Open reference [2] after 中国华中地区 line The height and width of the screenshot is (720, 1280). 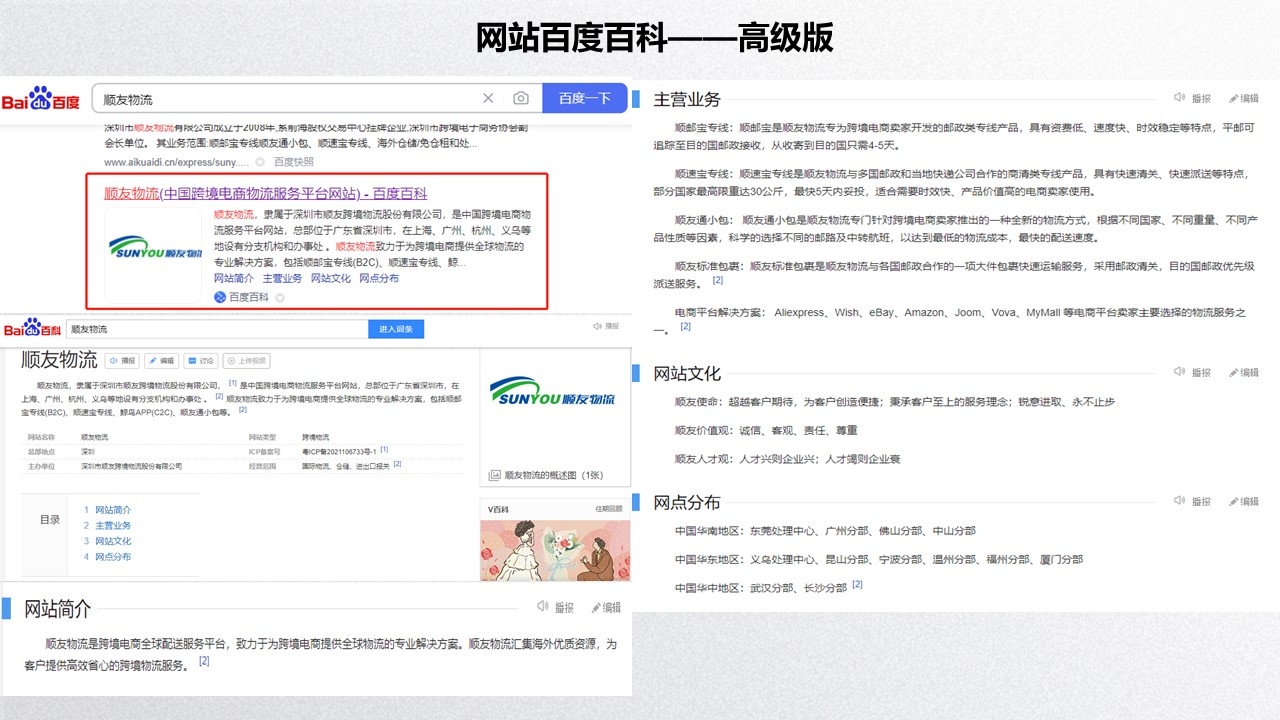coord(857,584)
